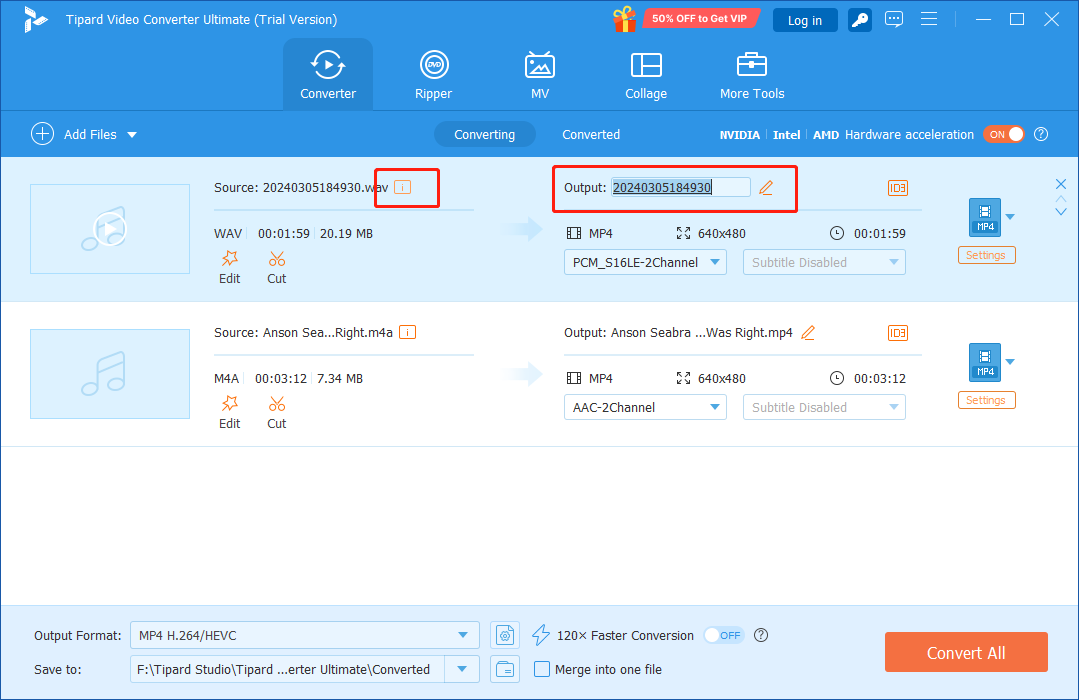Click the 50% OFF to Get VIP banner
This screenshot has width=1079, height=700.
click(x=700, y=19)
